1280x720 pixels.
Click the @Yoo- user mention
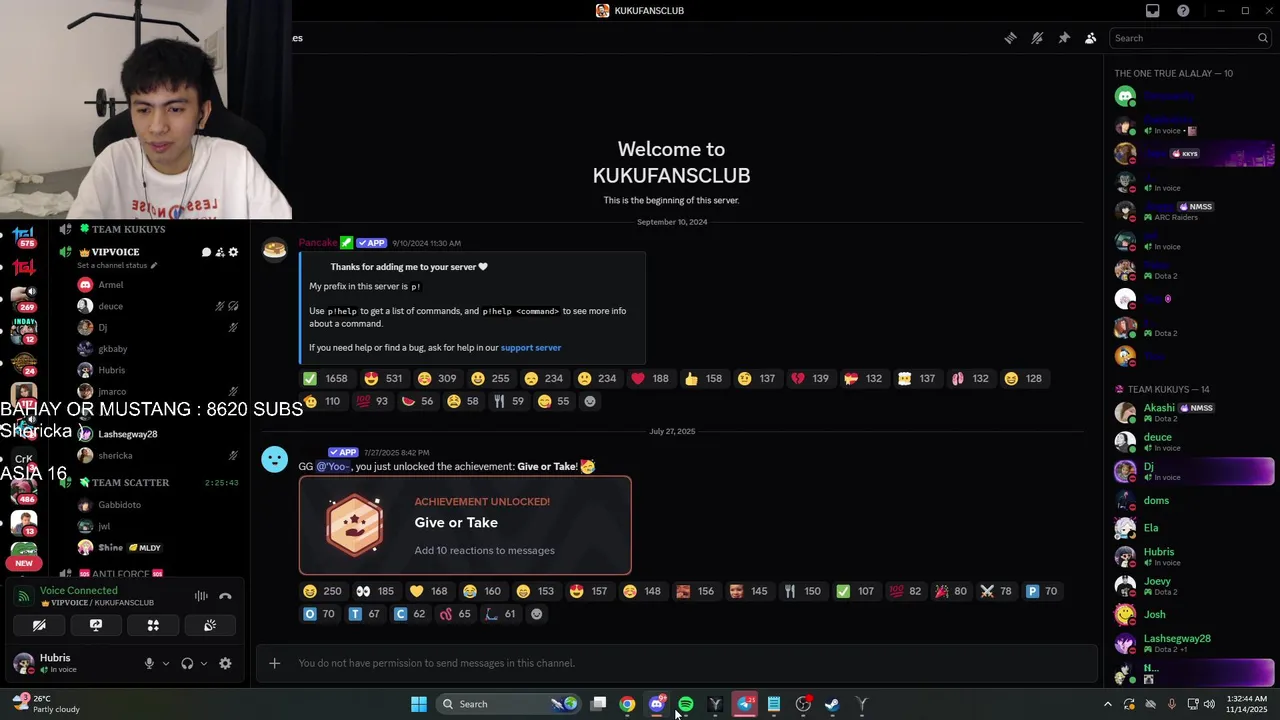[334, 467]
